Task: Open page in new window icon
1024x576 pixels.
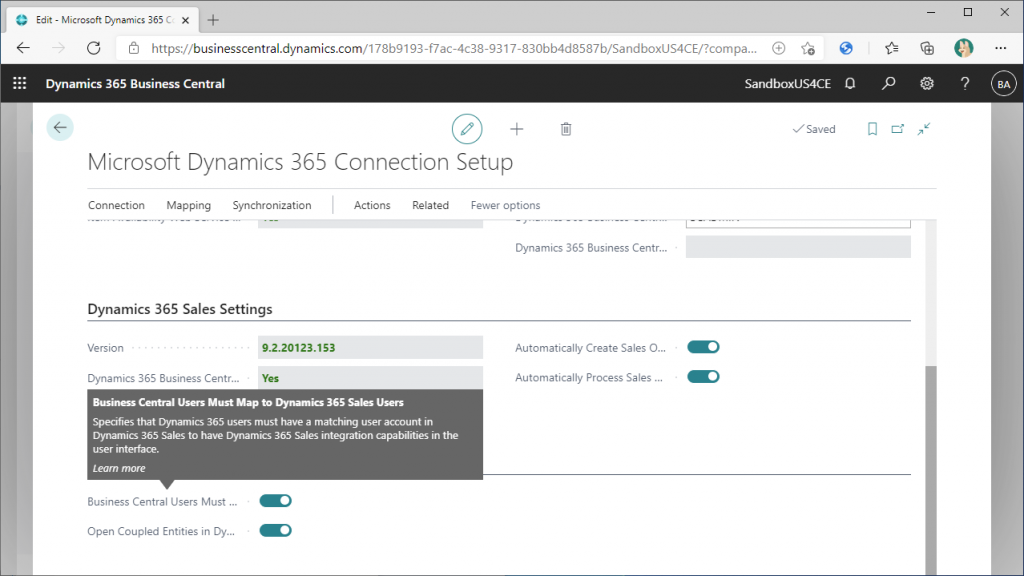Action: coord(897,129)
